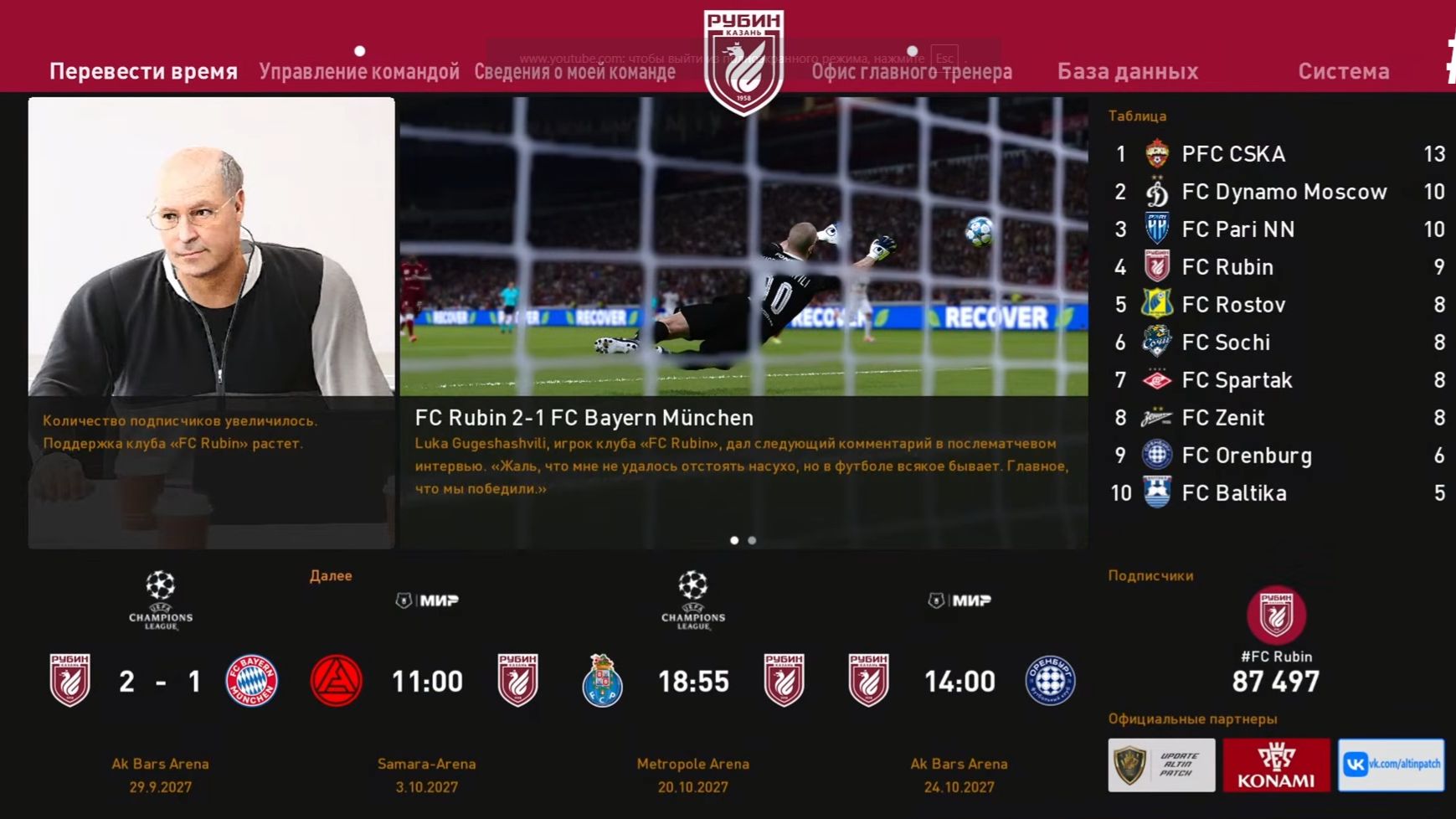
Task: Click FC Pari NN logo in table
Action: [1157, 229]
